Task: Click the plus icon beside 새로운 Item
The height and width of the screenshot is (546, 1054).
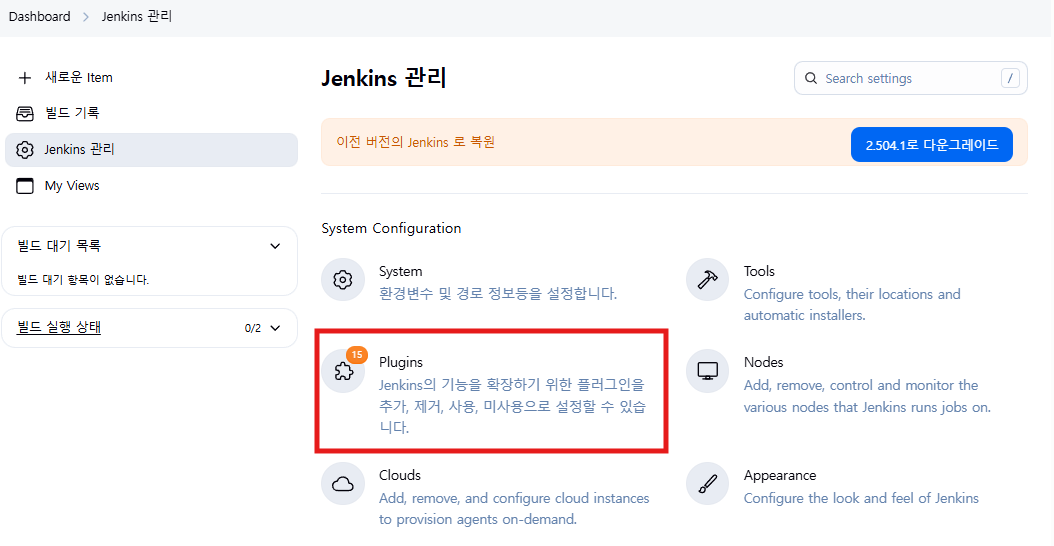Action: point(25,78)
